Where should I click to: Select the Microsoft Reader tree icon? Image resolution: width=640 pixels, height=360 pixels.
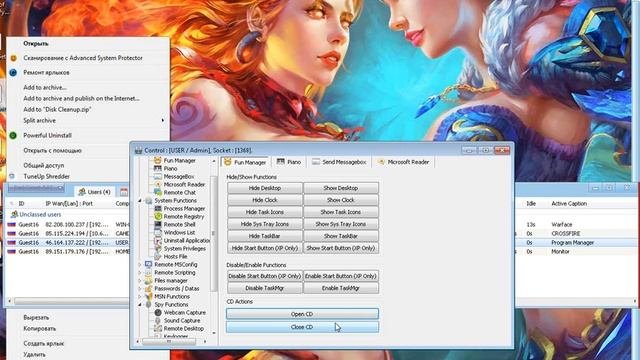pos(158,184)
